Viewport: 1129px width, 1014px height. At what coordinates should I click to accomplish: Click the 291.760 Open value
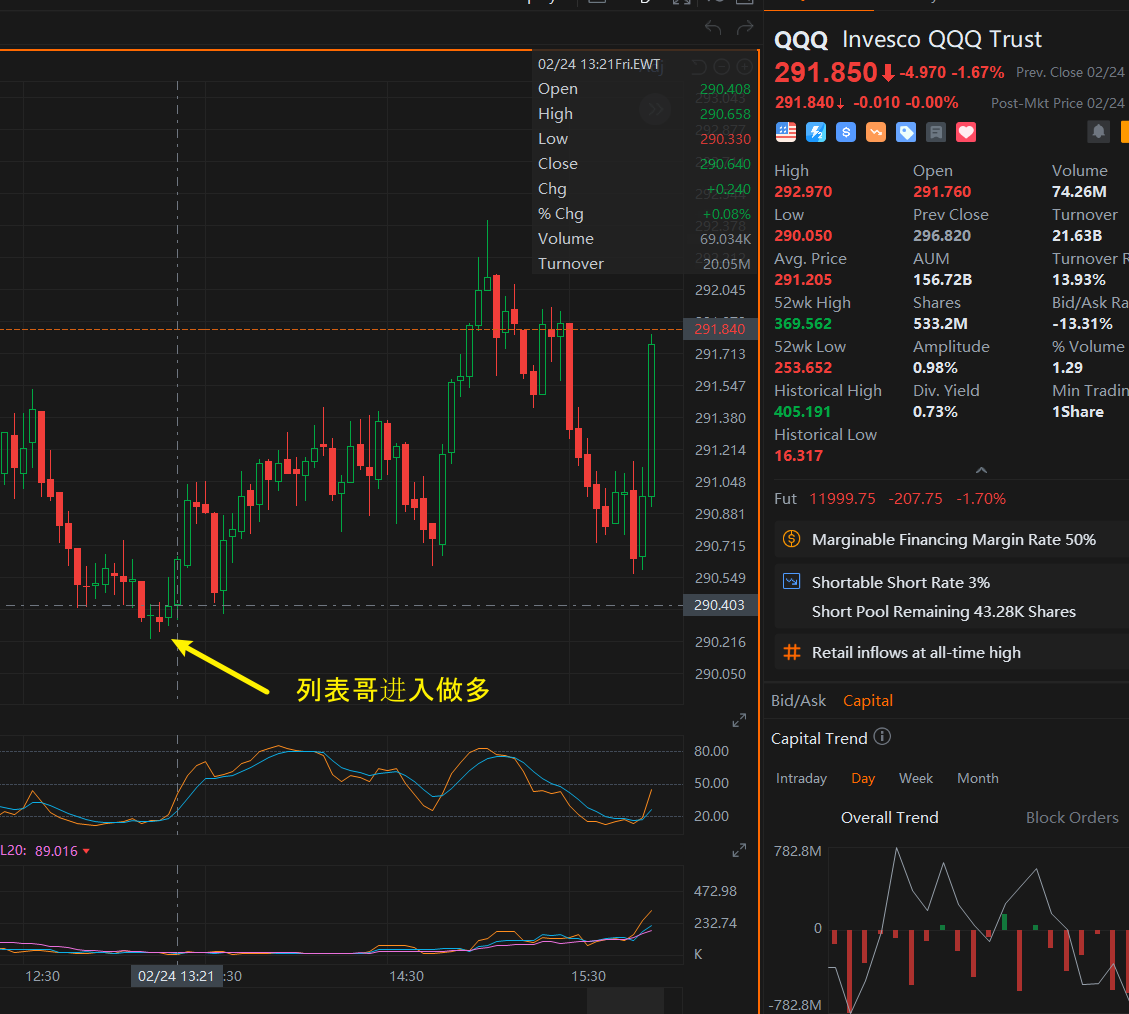(942, 192)
